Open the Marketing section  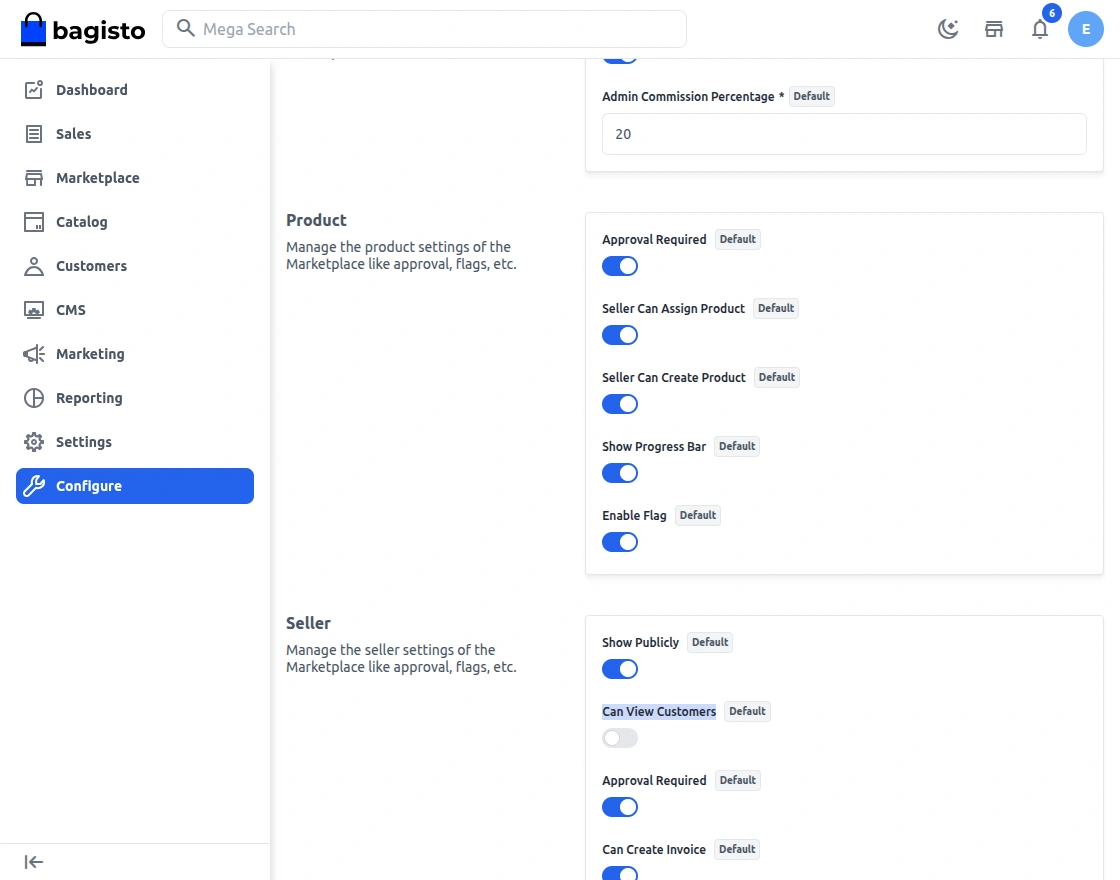coord(90,354)
